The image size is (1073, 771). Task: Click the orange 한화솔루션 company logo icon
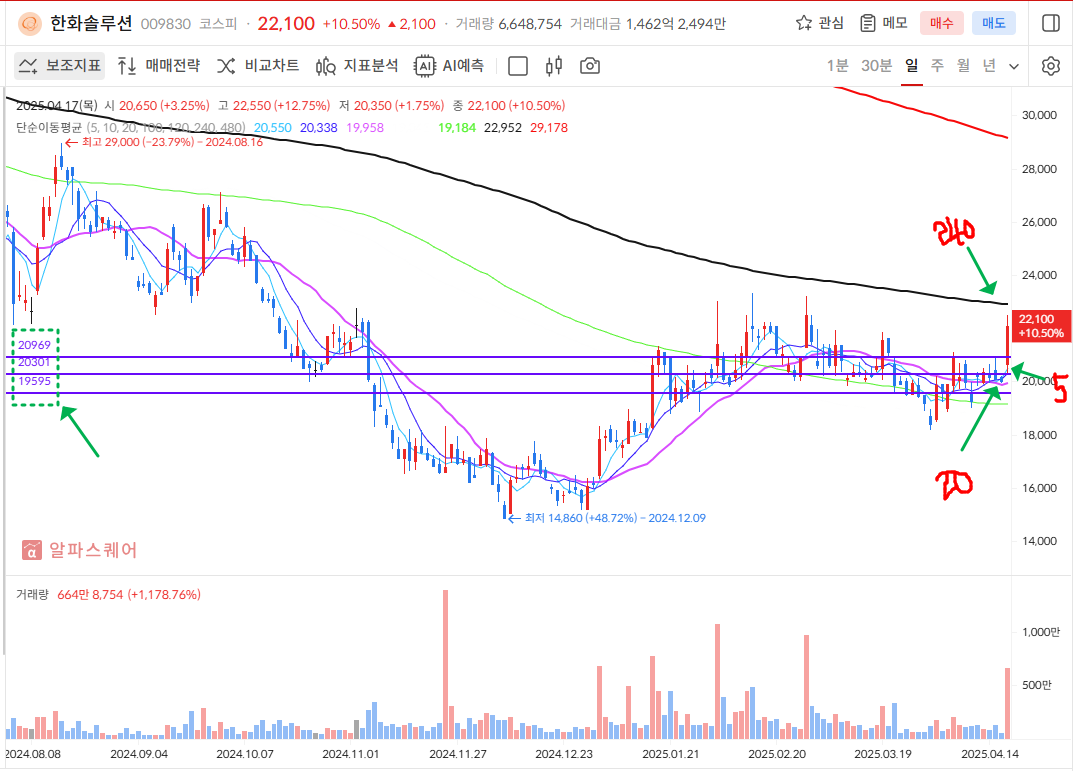29,24
